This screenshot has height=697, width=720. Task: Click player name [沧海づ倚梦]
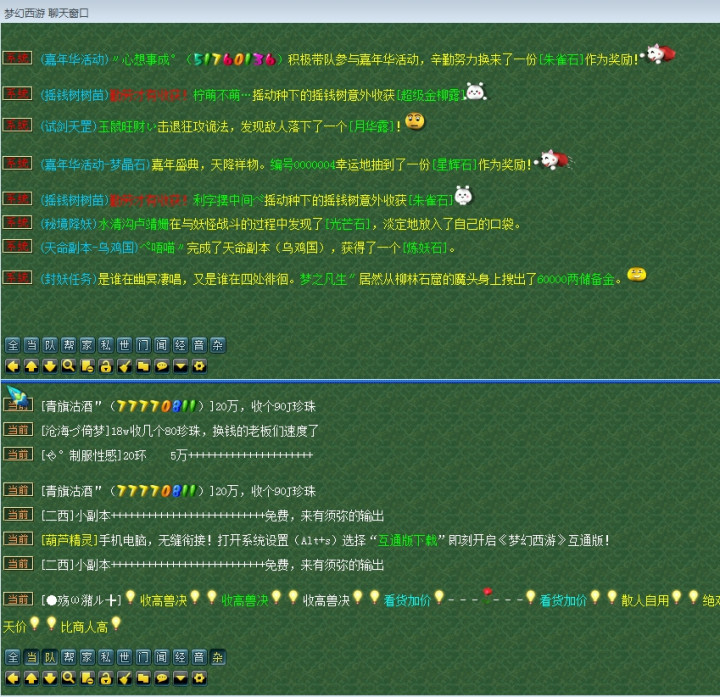[x=76, y=431]
